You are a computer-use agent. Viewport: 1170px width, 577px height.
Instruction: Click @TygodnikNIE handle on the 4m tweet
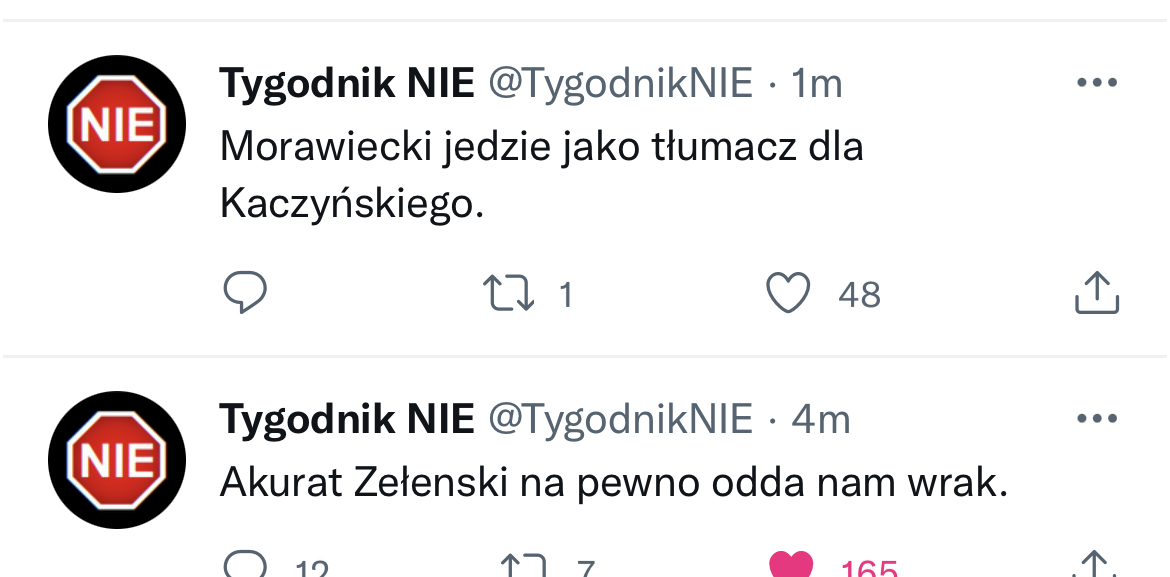(620, 420)
